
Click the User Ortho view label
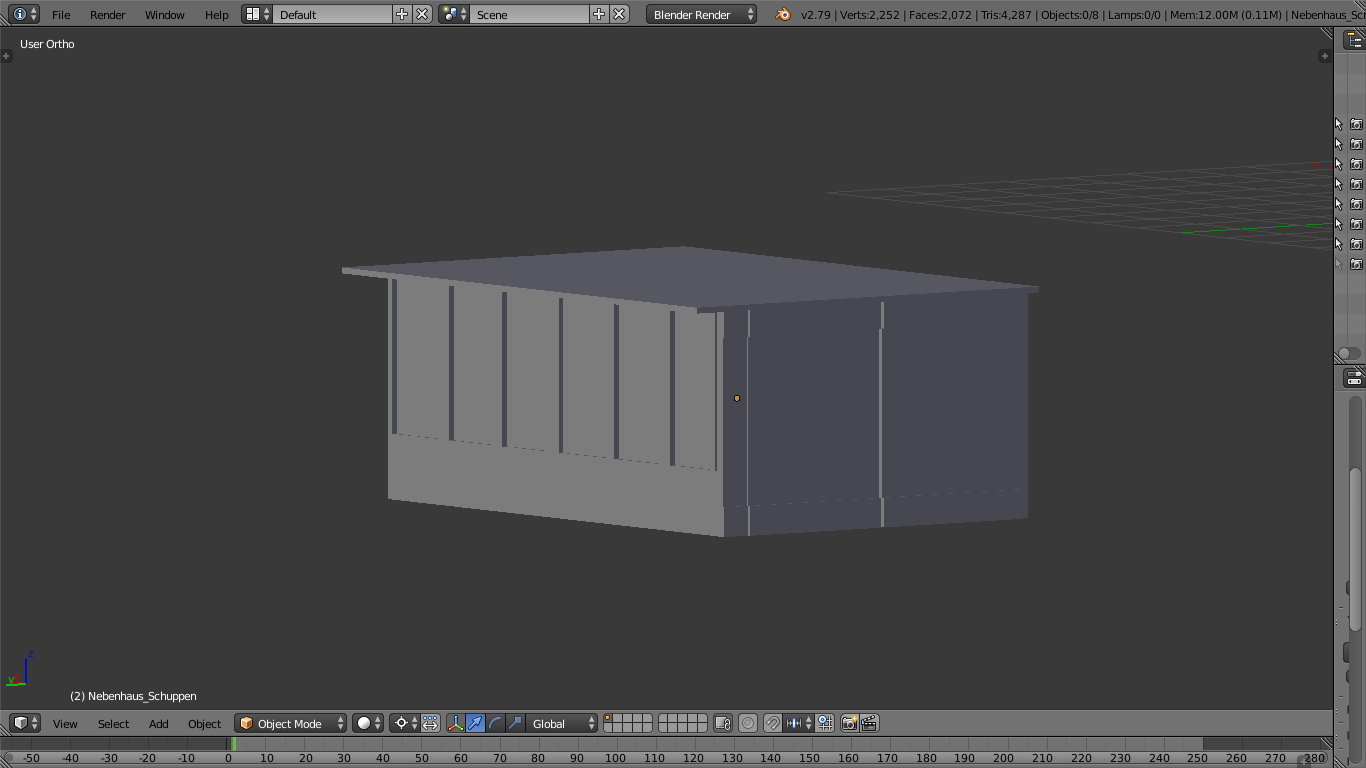click(x=47, y=44)
